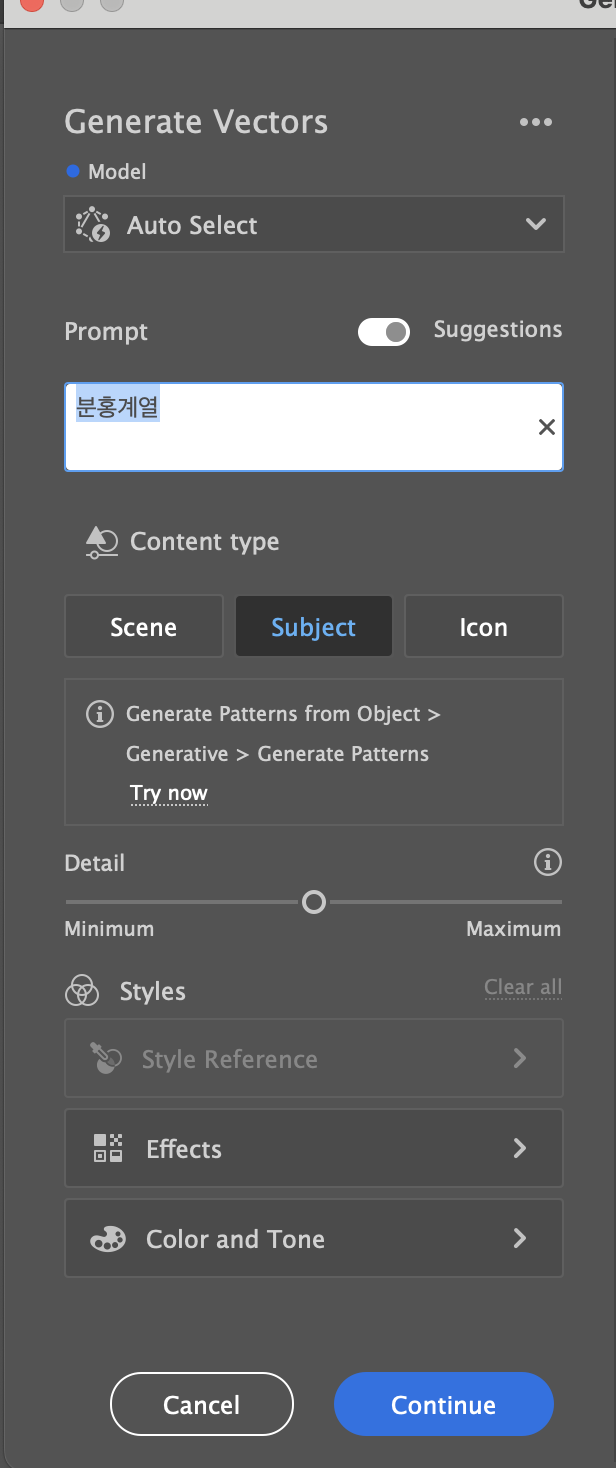Select the Subject content type
The height and width of the screenshot is (1468, 616).
point(314,627)
